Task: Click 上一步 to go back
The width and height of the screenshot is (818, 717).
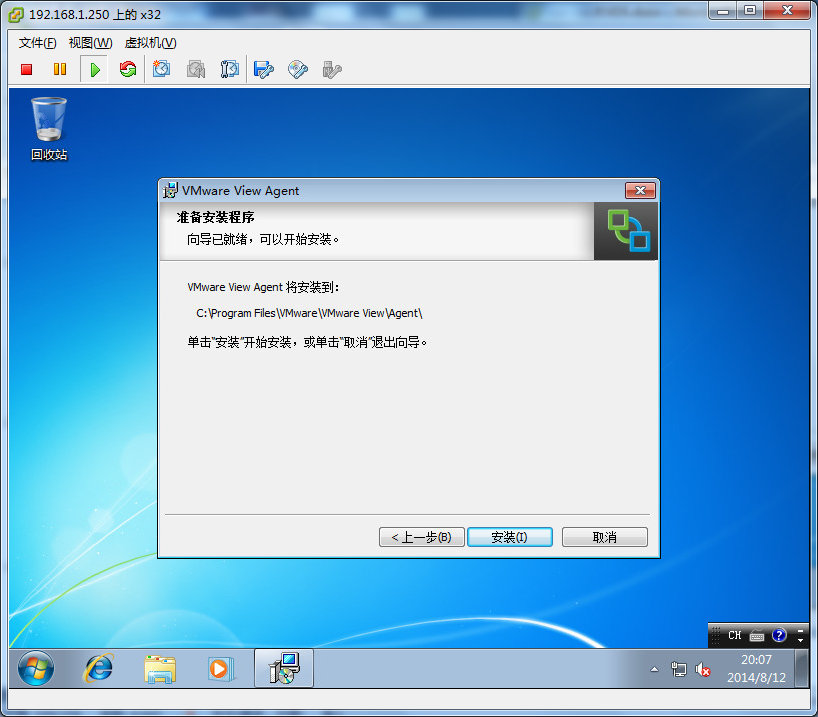Action: (x=421, y=536)
